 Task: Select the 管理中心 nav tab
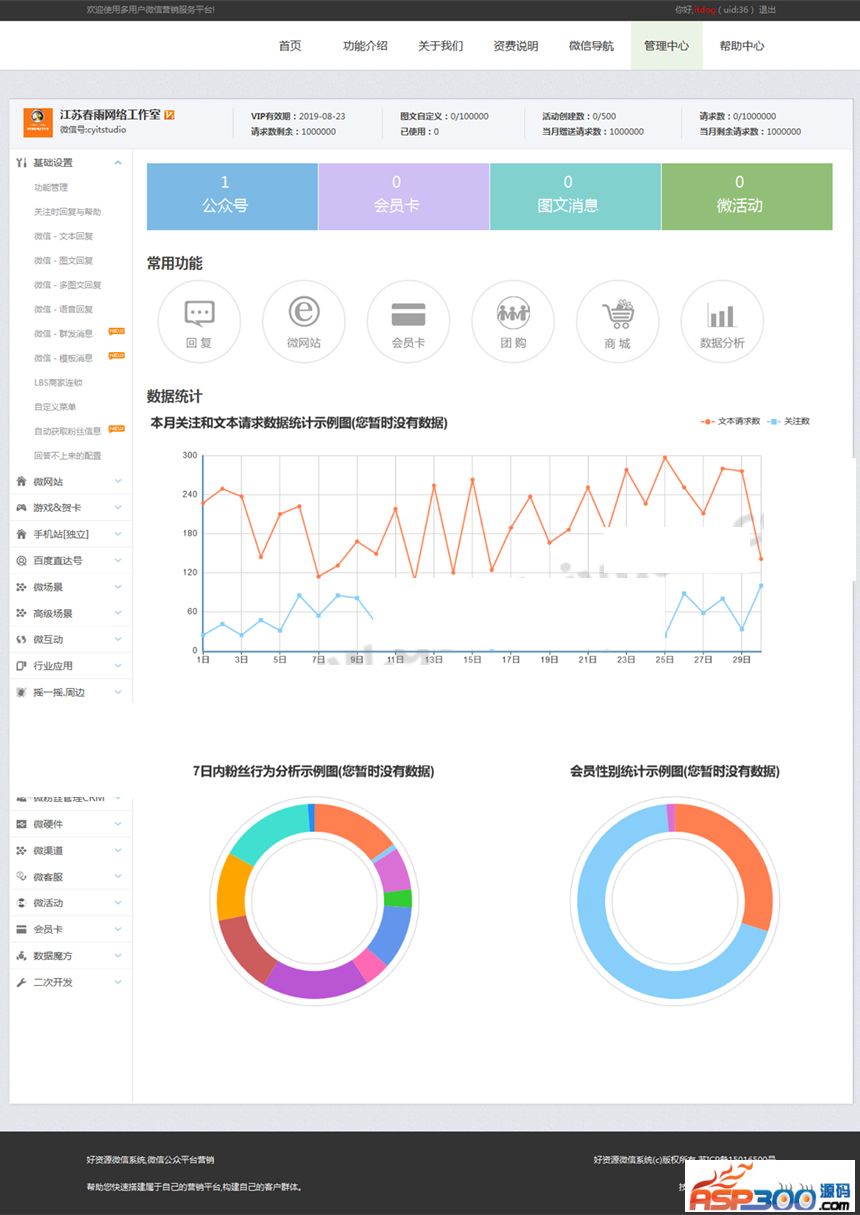point(667,46)
